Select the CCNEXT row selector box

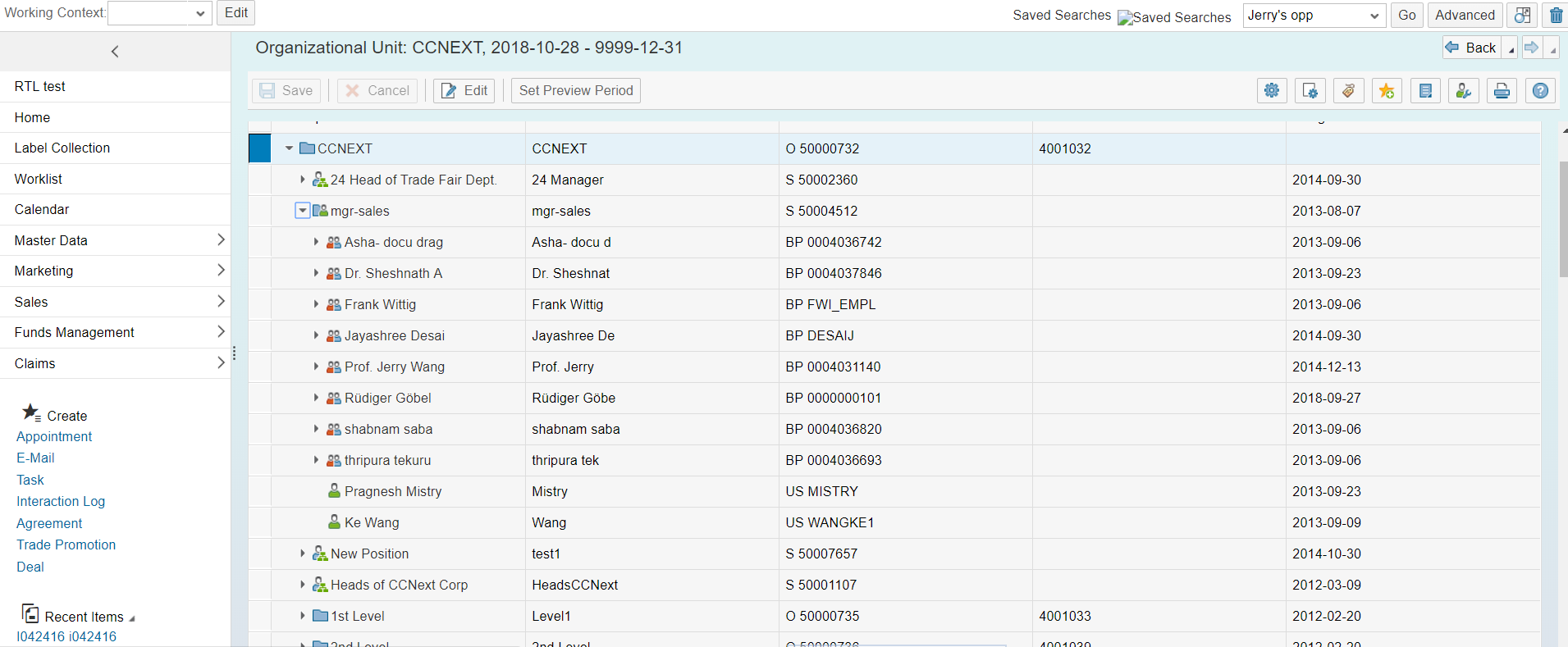click(259, 148)
